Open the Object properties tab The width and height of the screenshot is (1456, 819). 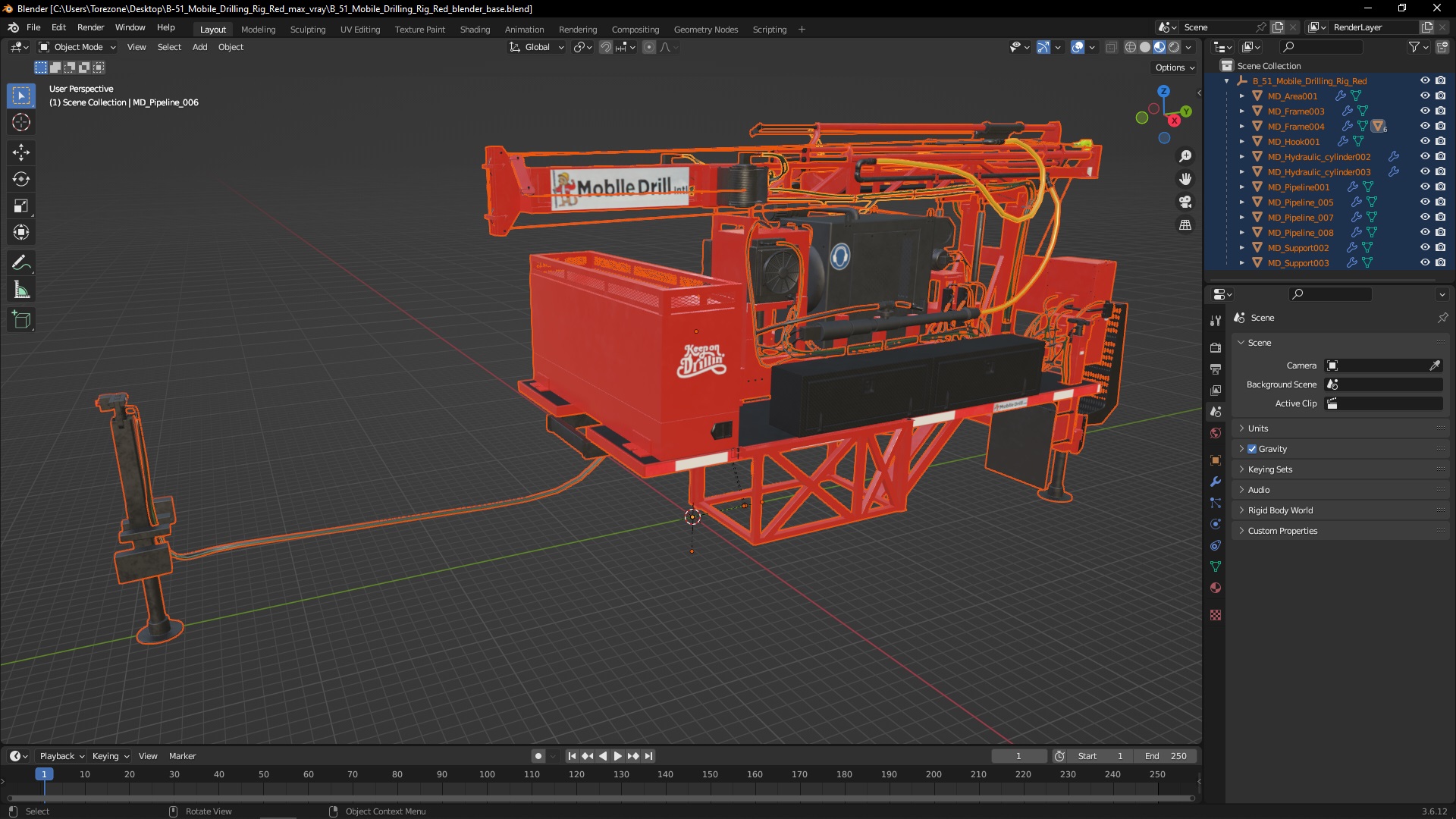pos(1216,460)
